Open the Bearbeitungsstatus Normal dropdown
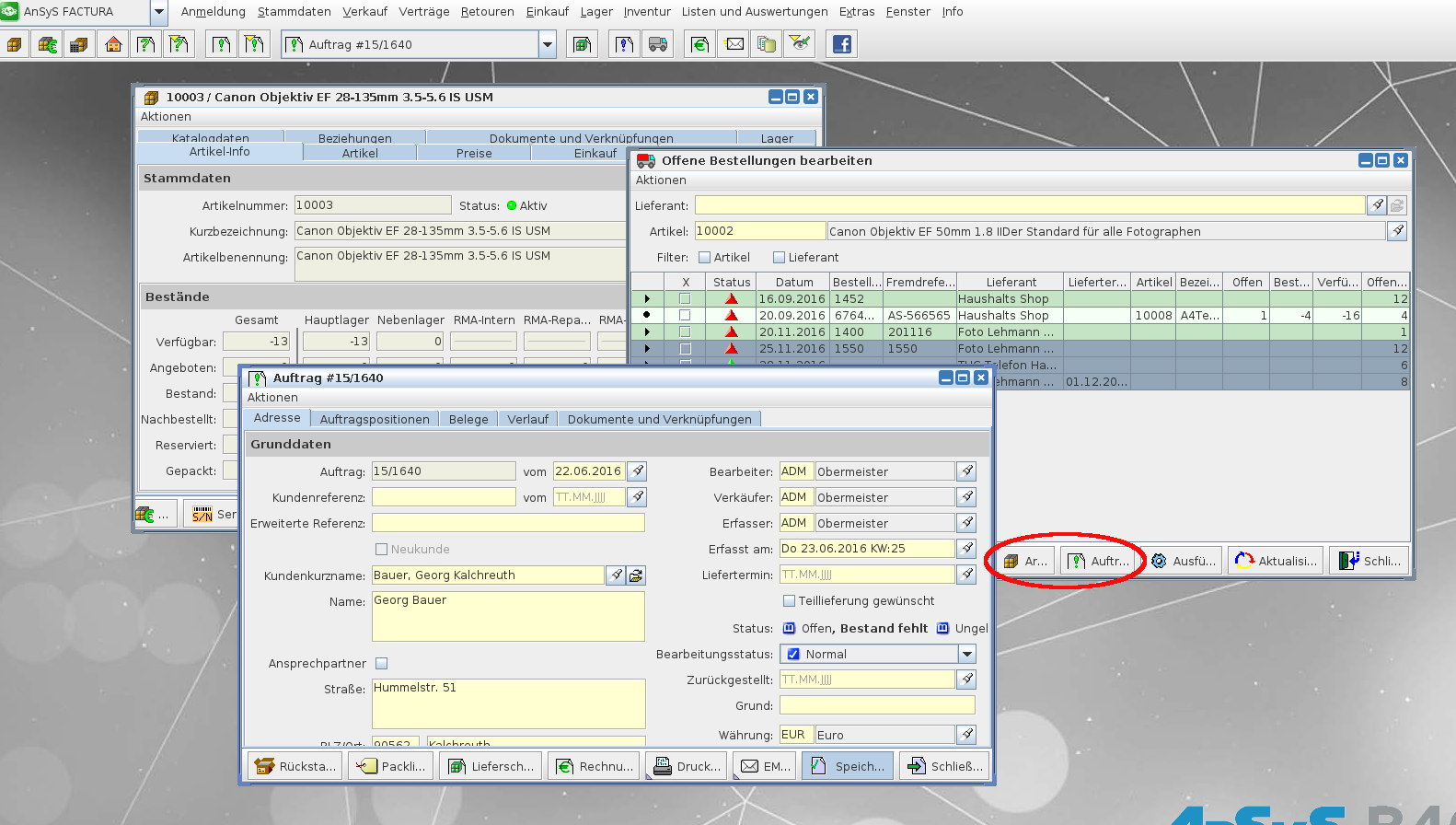 pyautogui.click(x=966, y=654)
